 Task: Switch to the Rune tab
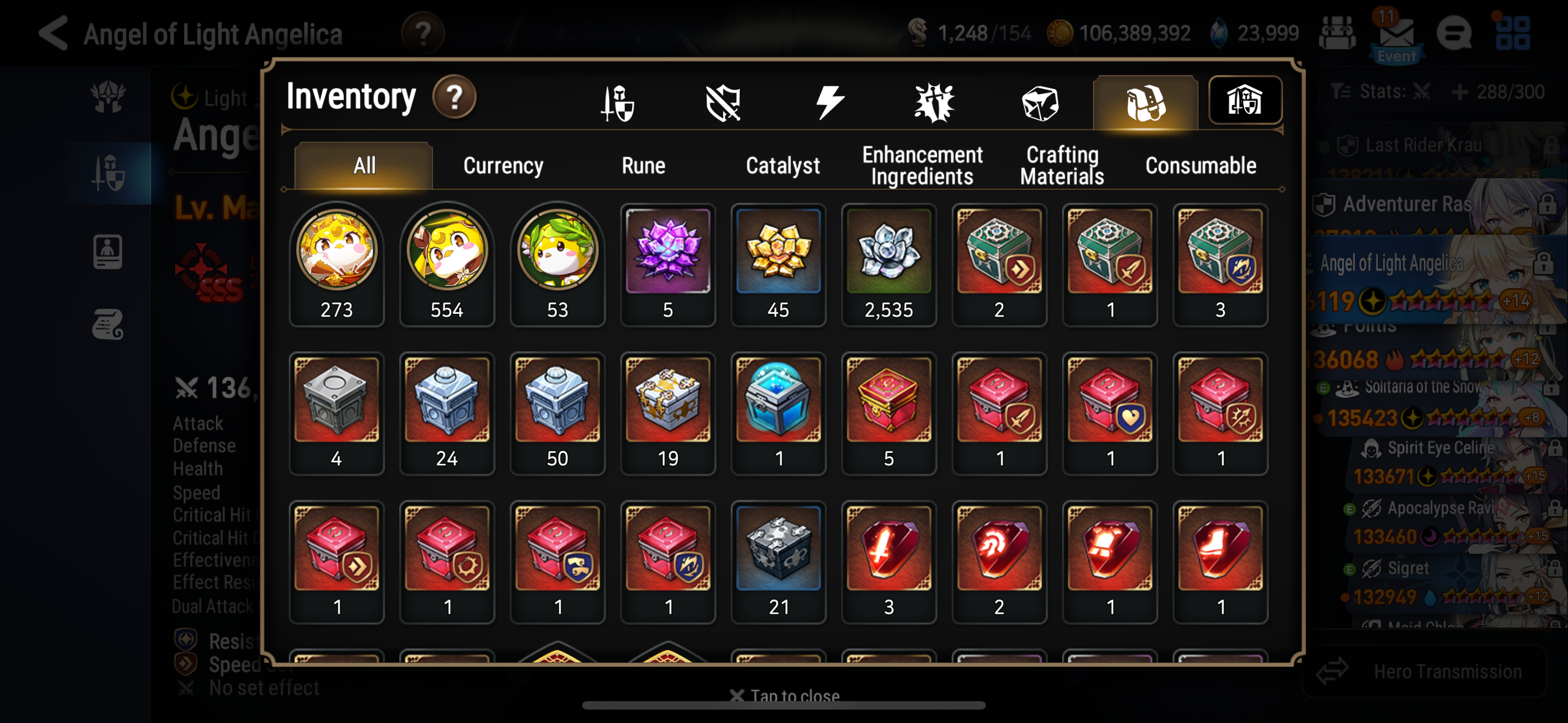(643, 165)
